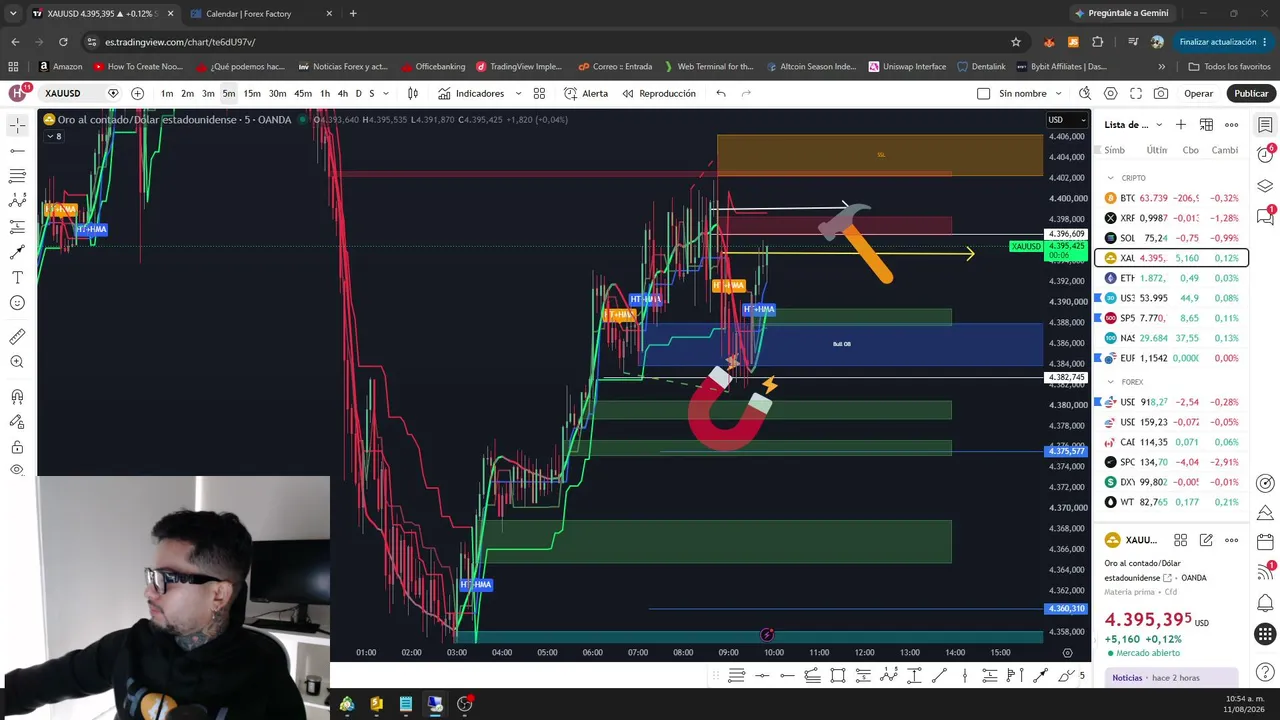Enter fullscreen mode for the chart
This screenshot has height=720, width=1280.
[x=1136, y=93]
